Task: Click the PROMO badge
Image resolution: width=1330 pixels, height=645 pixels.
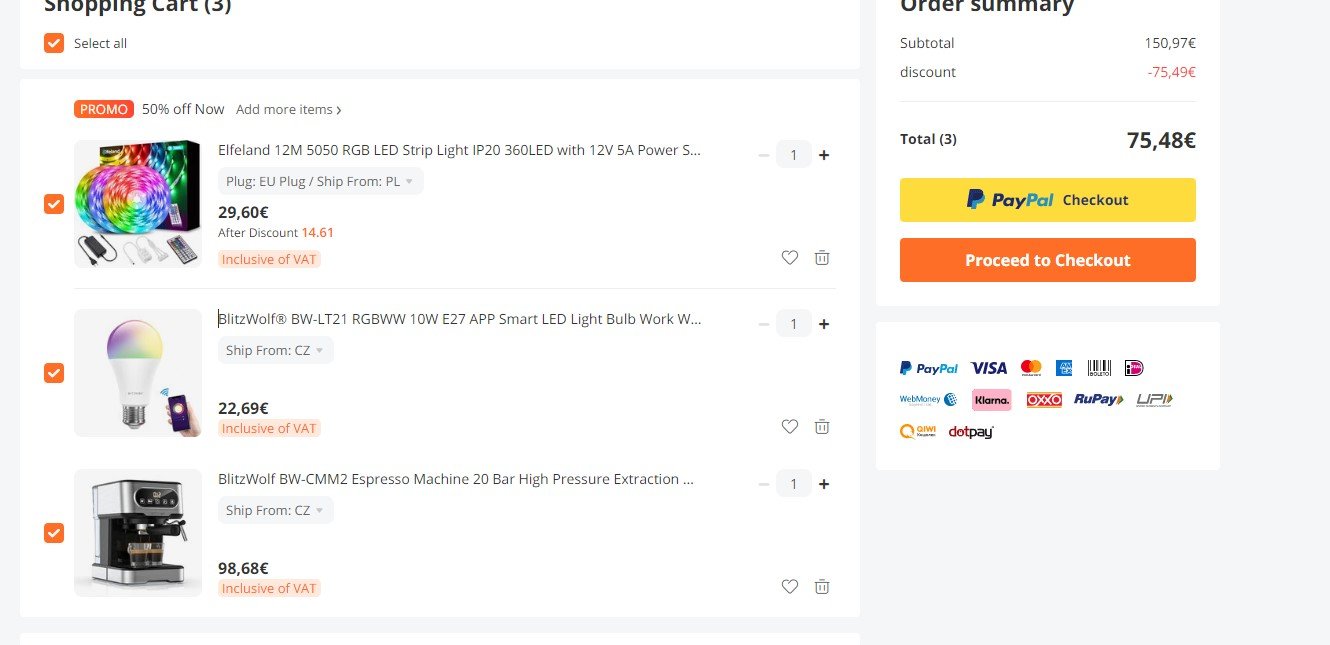Action: (x=104, y=109)
